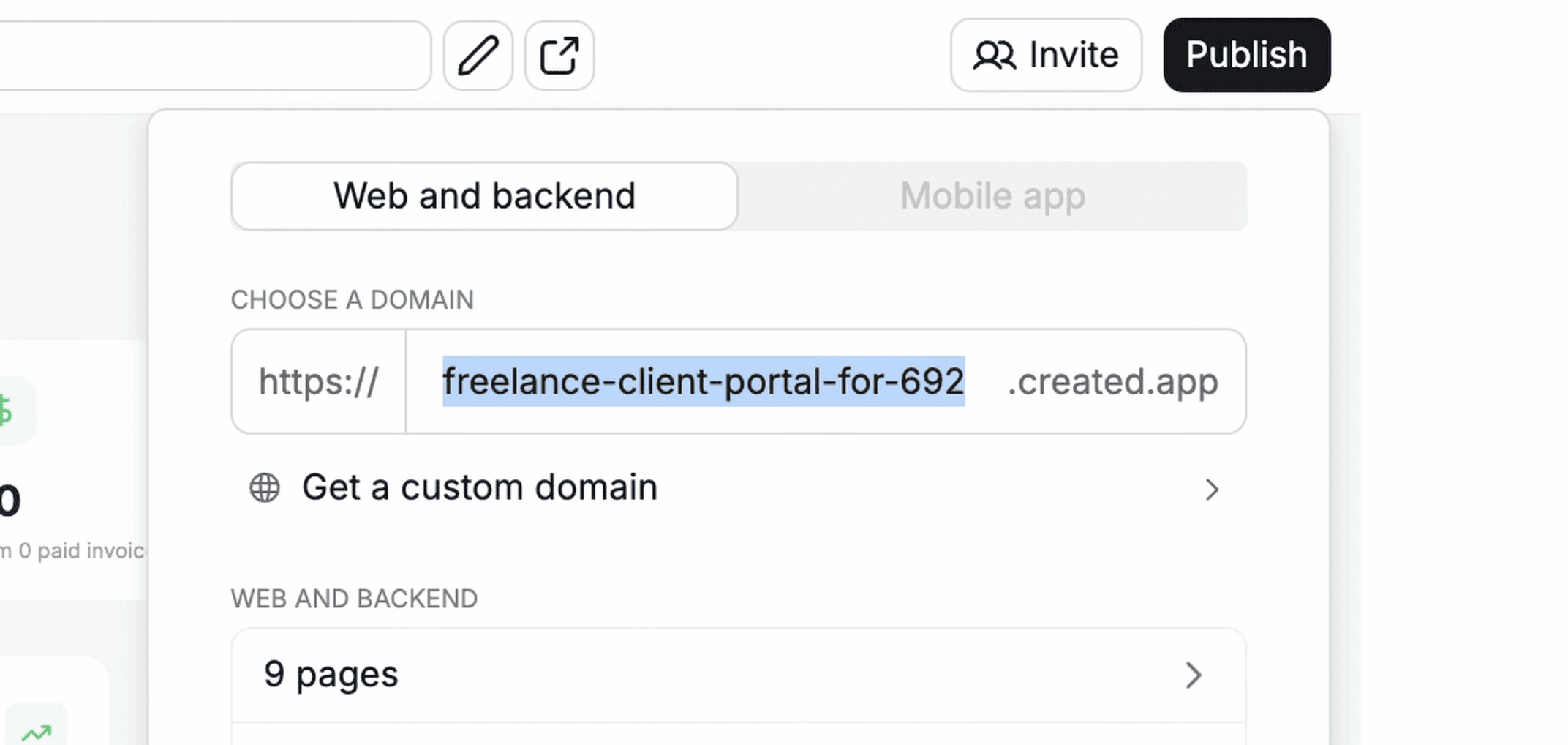Viewport: 1568px width, 745px height.
Task: Open app in new window icon
Action: coord(559,56)
